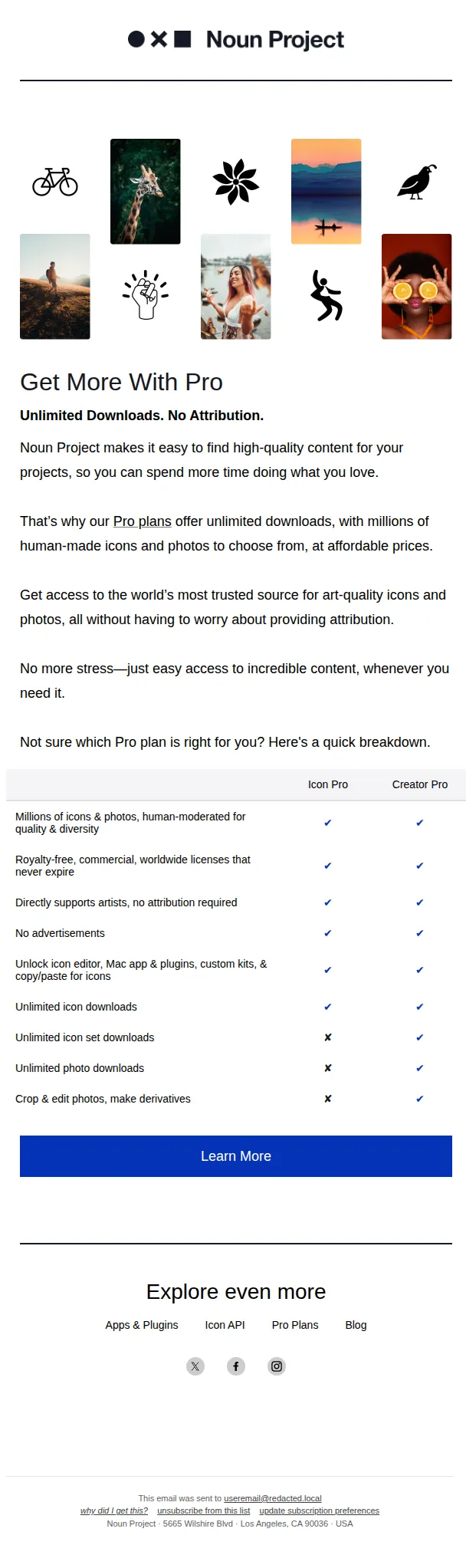Open the hiker on hillside photo

55,287
